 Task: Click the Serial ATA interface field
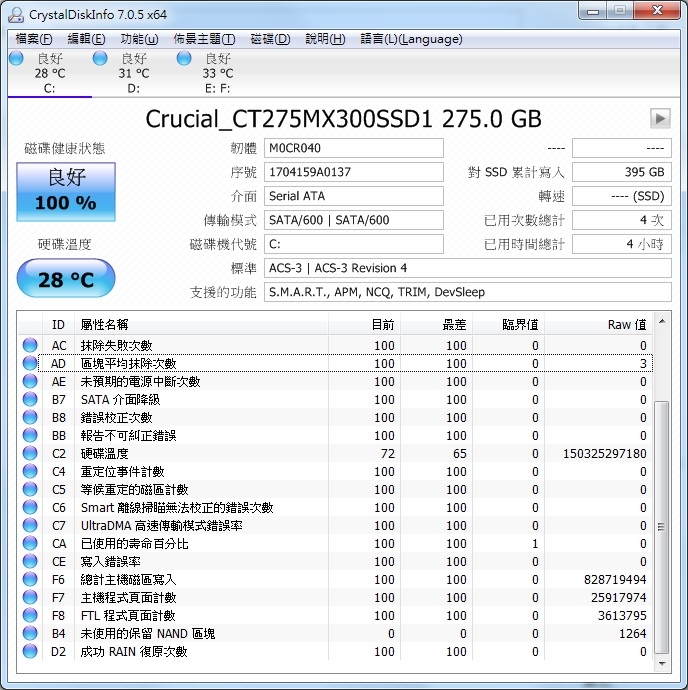click(x=353, y=196)
